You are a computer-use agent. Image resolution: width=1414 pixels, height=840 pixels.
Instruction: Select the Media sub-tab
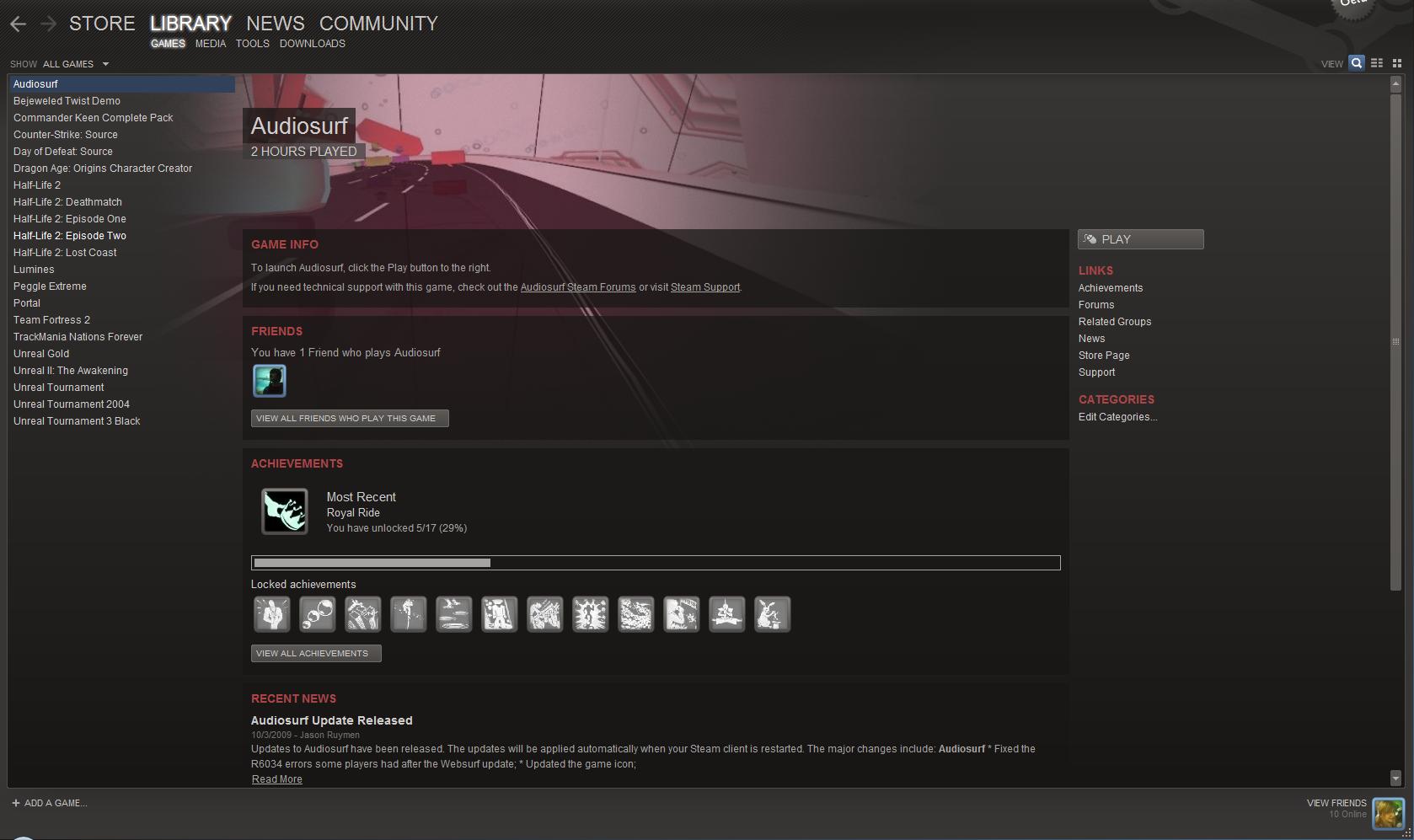(x=211, y=44)
